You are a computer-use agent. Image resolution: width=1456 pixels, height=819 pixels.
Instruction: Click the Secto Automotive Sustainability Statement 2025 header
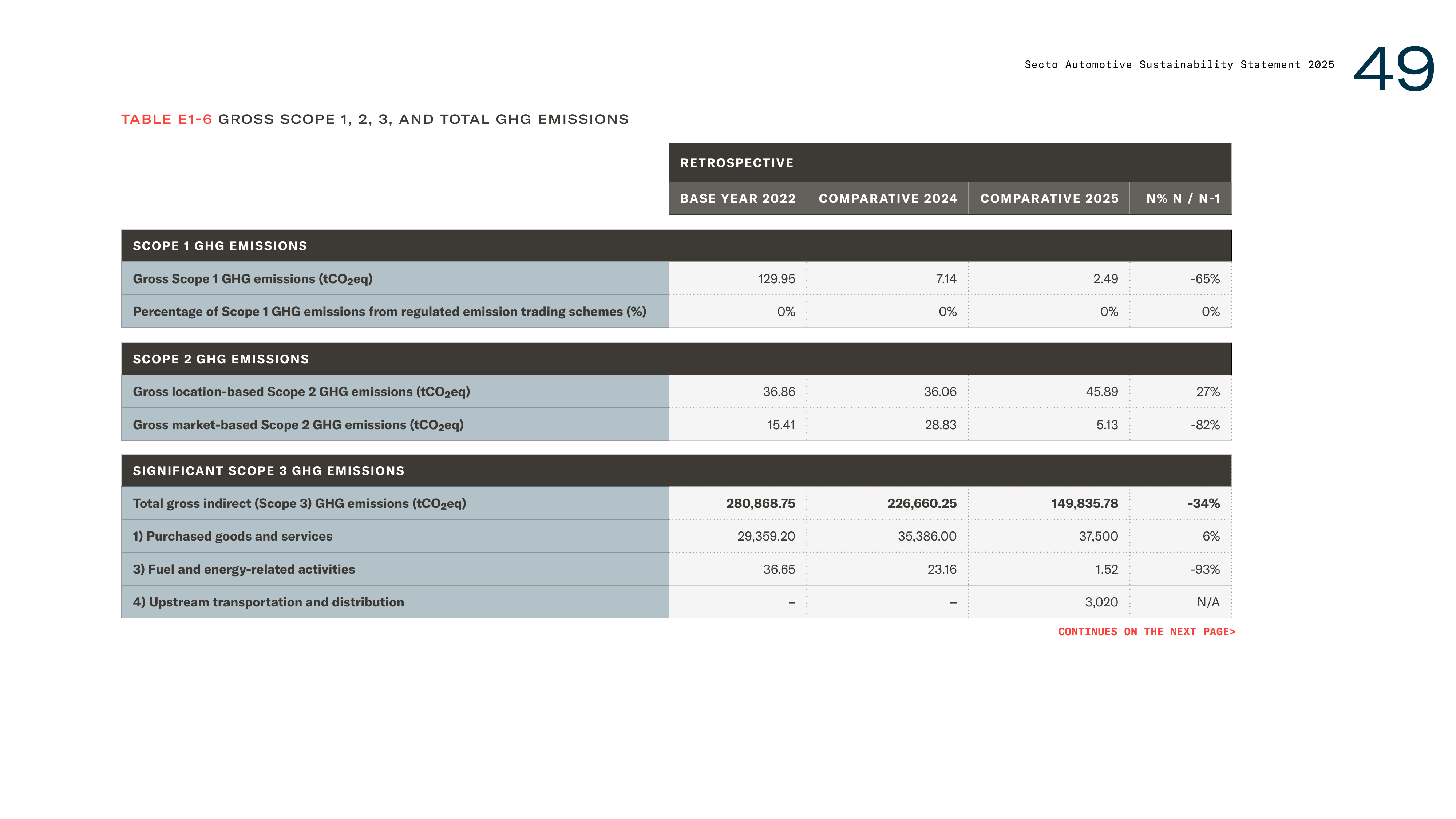pyautogui.click(x=1179, y=64)
